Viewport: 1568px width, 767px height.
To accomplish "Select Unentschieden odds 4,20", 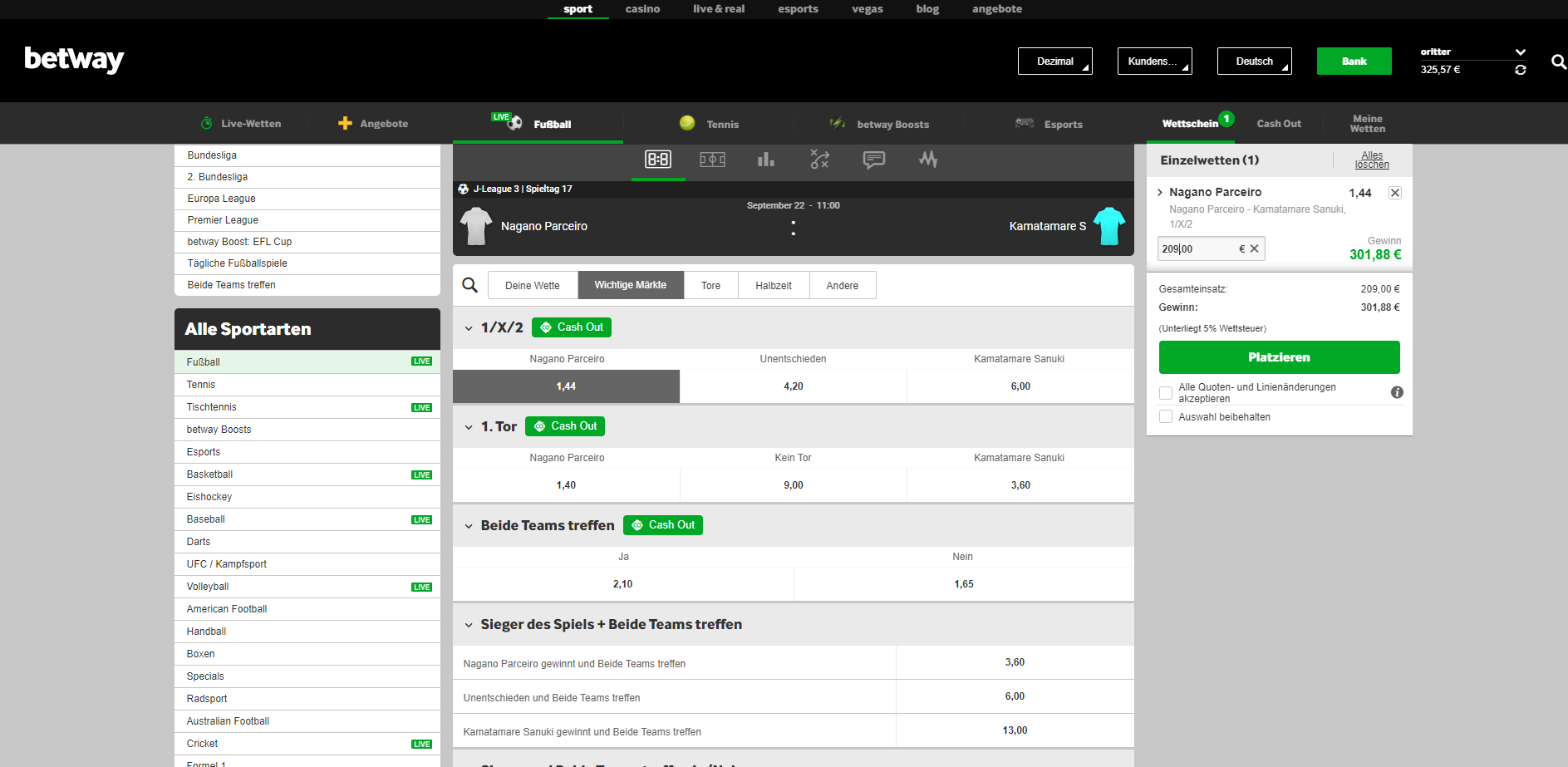I will pos(793,386).
